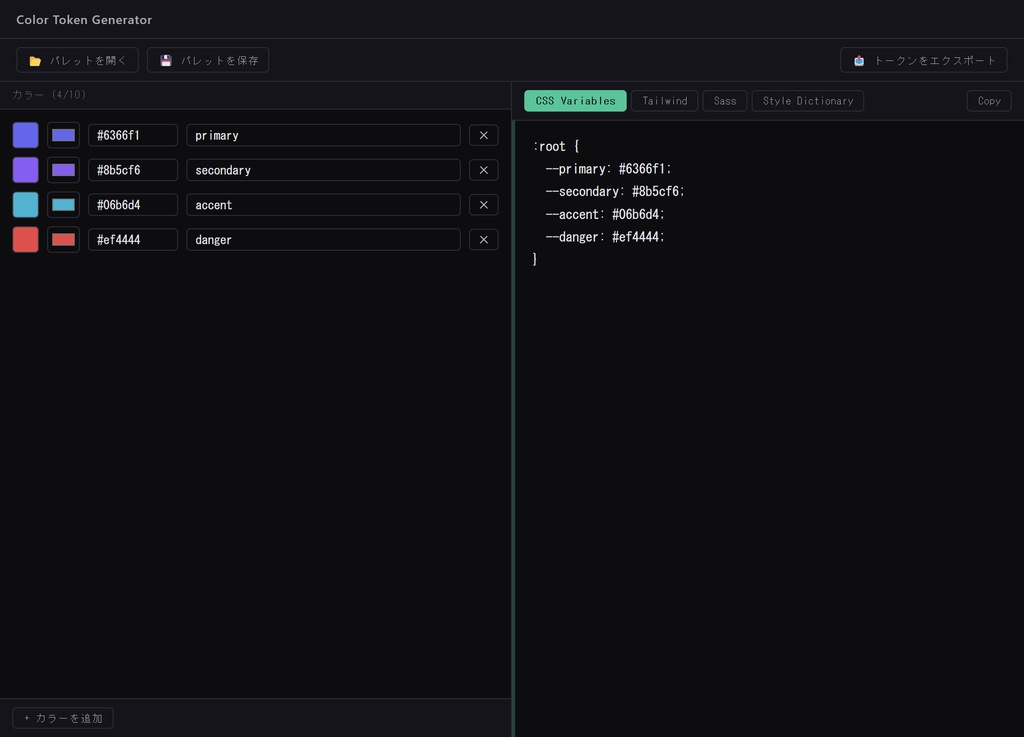Switch to Tailwind tab
The image size is (1024, 737).
[664, 101]
